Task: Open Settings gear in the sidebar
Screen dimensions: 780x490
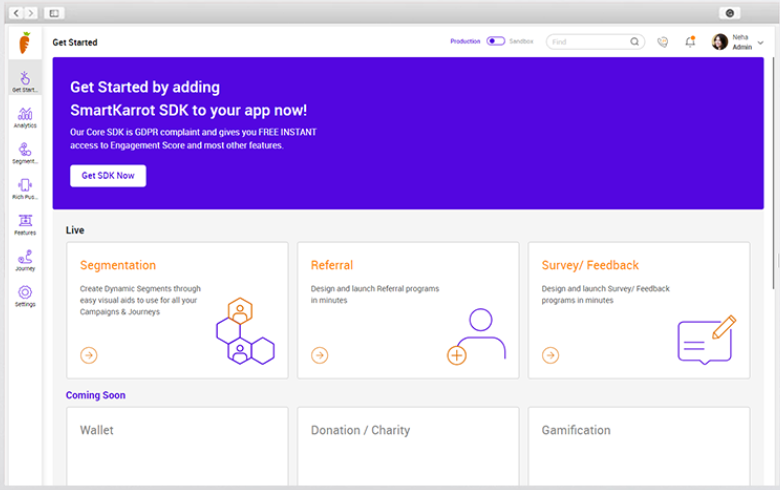Action: [x=25, y=296]
